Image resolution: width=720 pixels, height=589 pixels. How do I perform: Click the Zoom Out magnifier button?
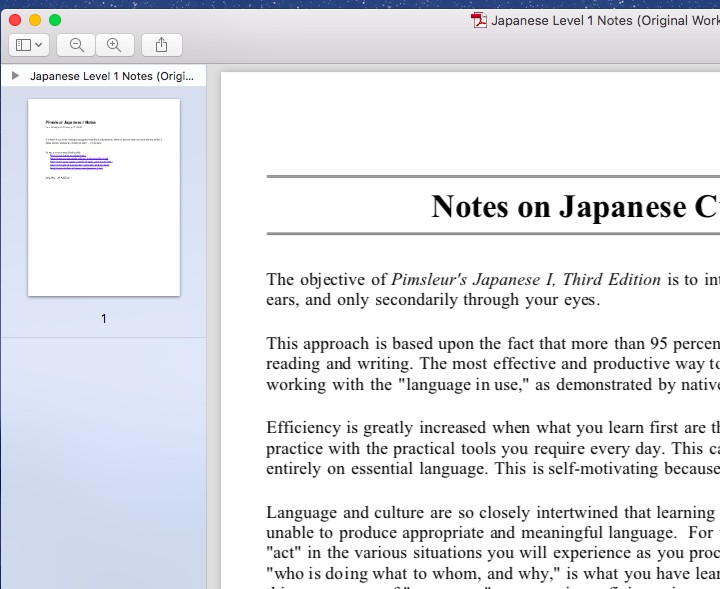[x=77, y=45]
